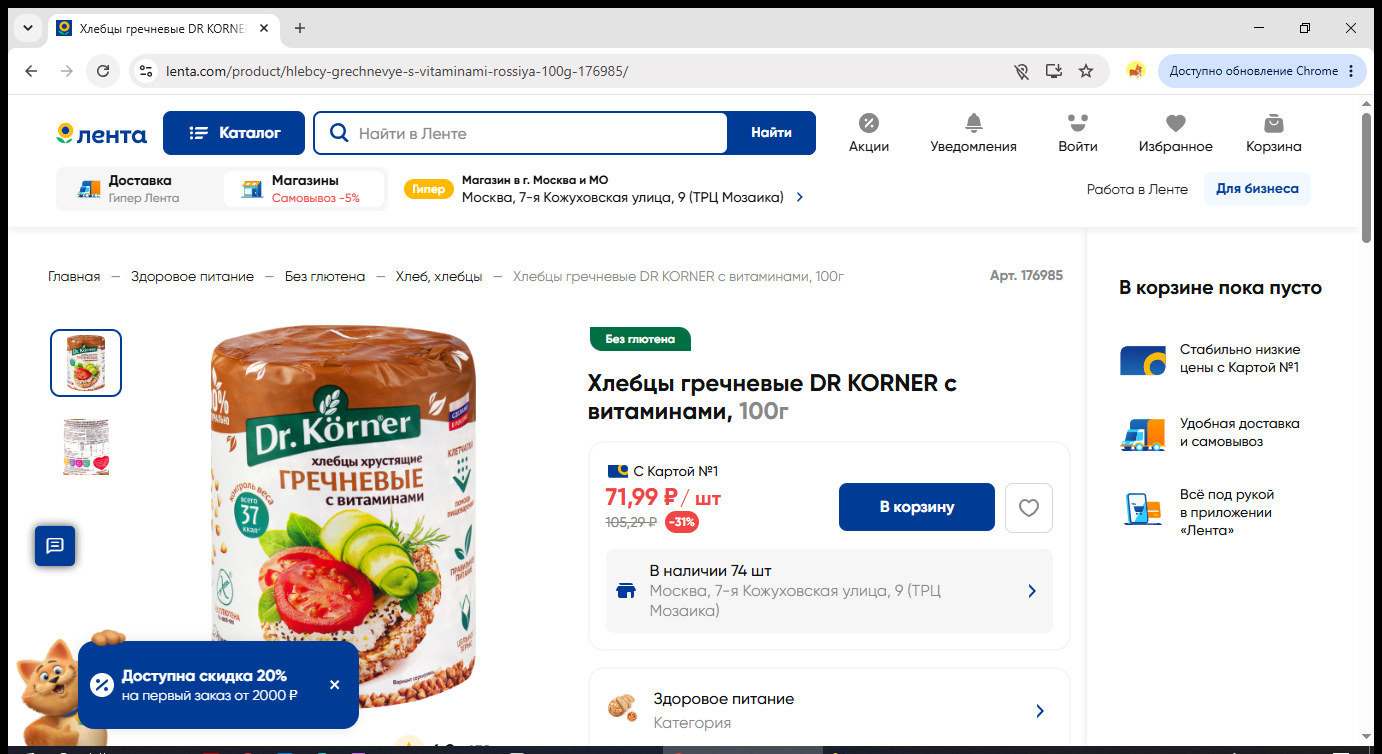Click the Войти login icon
The image size is (1382, 754).
click(1077, 123)
